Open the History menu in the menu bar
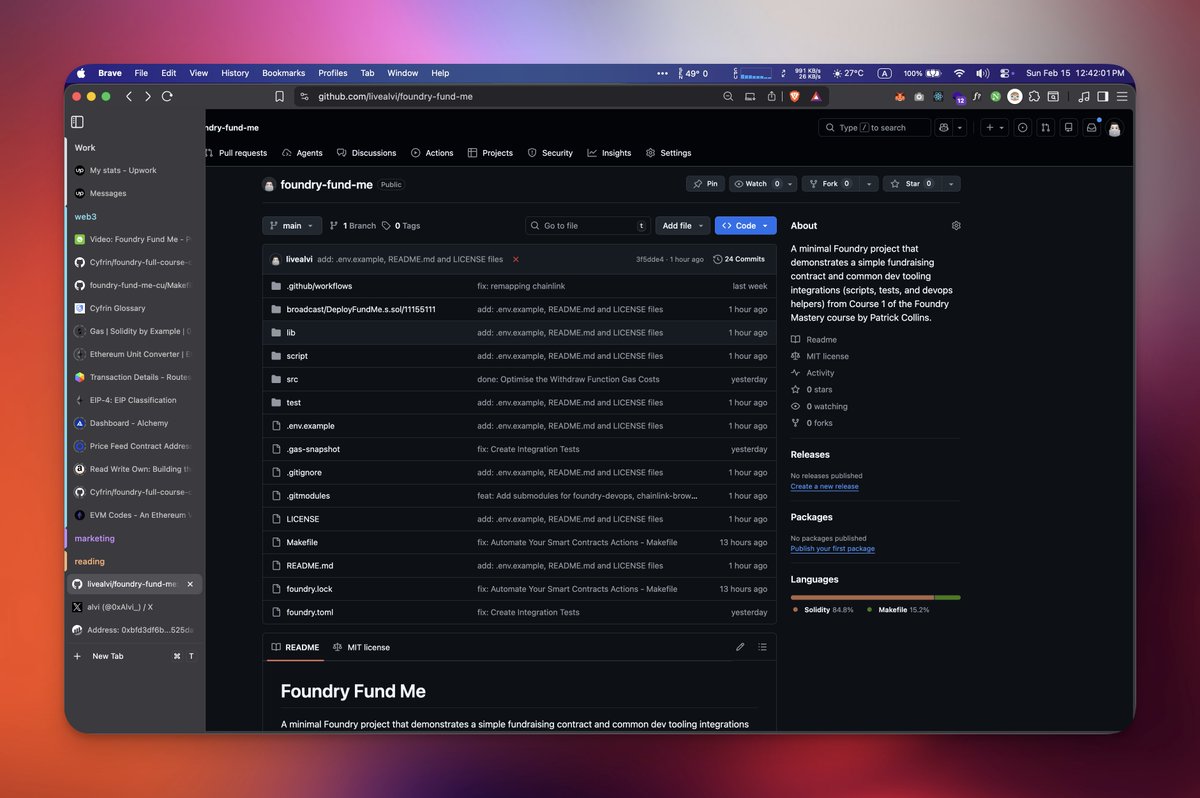Screen dimensions: 1200x798 [235, 73]
